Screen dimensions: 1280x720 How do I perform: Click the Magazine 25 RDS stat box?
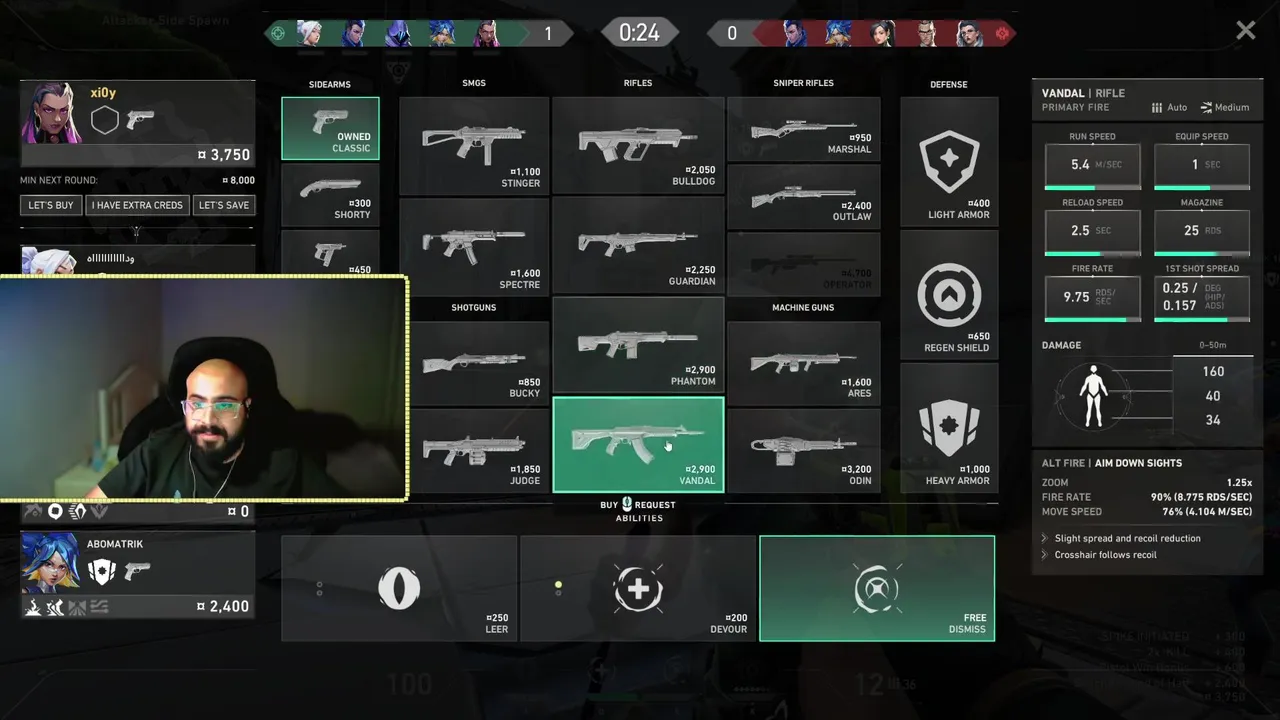pos(1202,232)
